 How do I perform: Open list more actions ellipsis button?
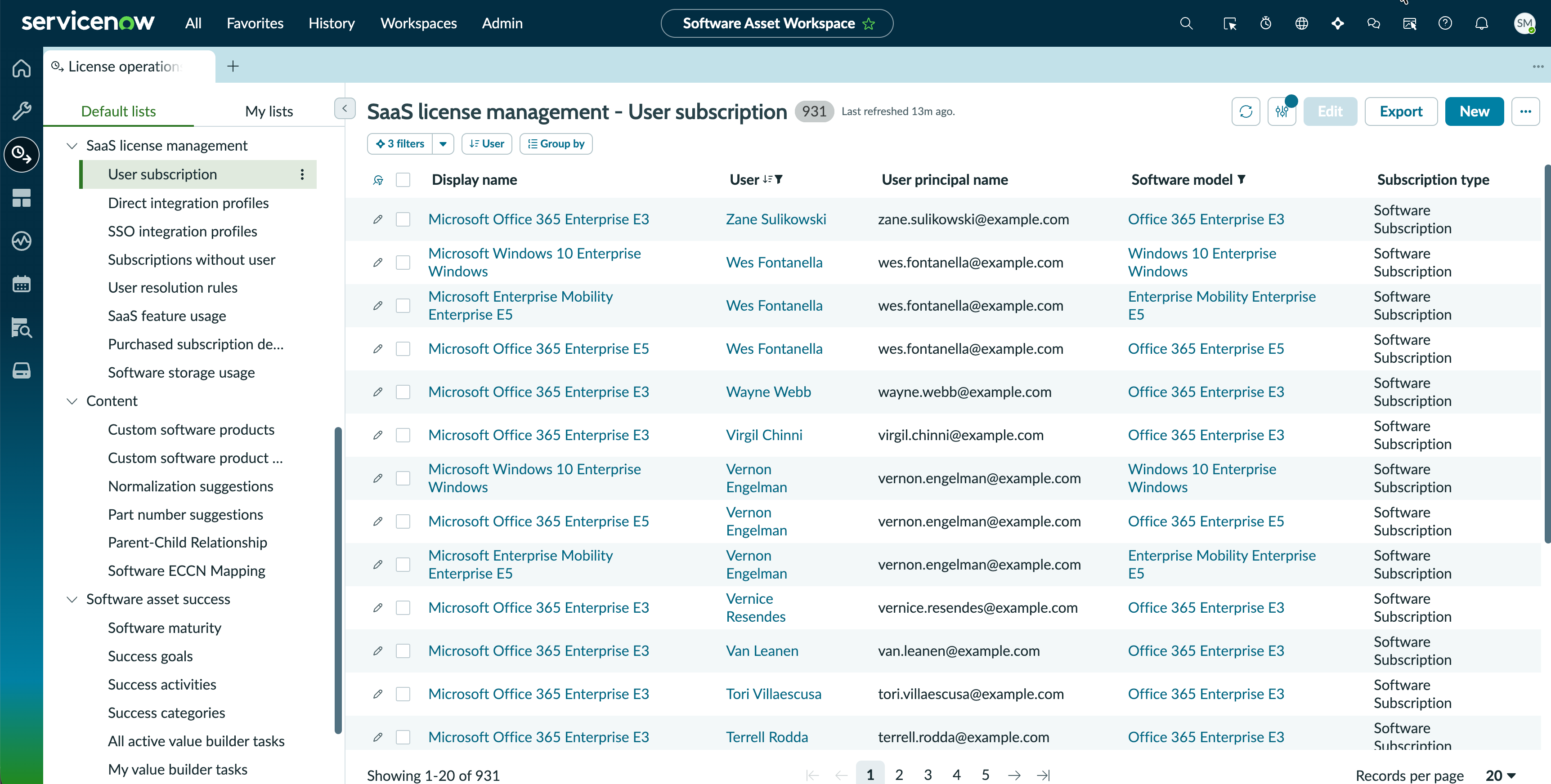(x=1525, y=111)
